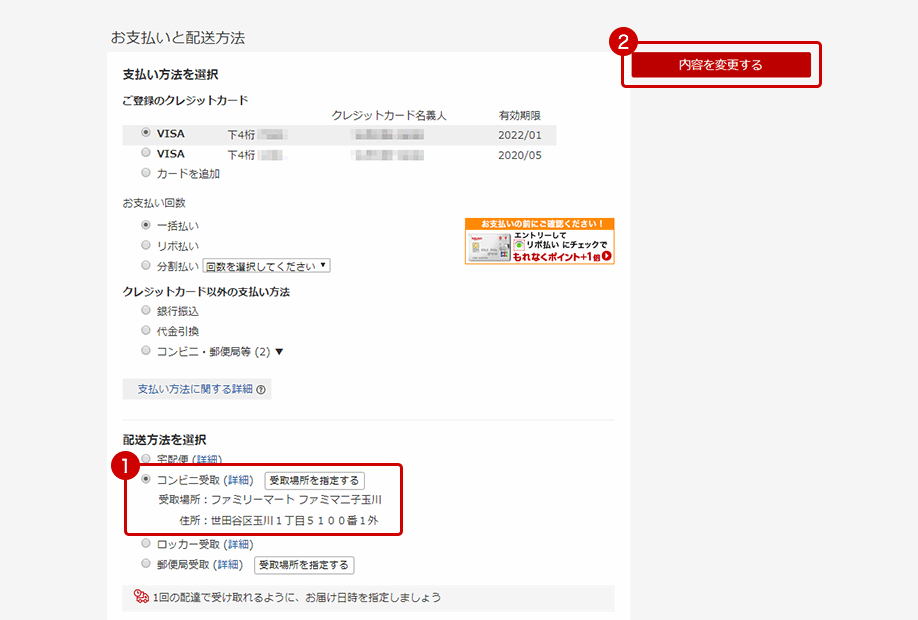
Task: Select 宅配便 delivery method
Action: (146, 460)
